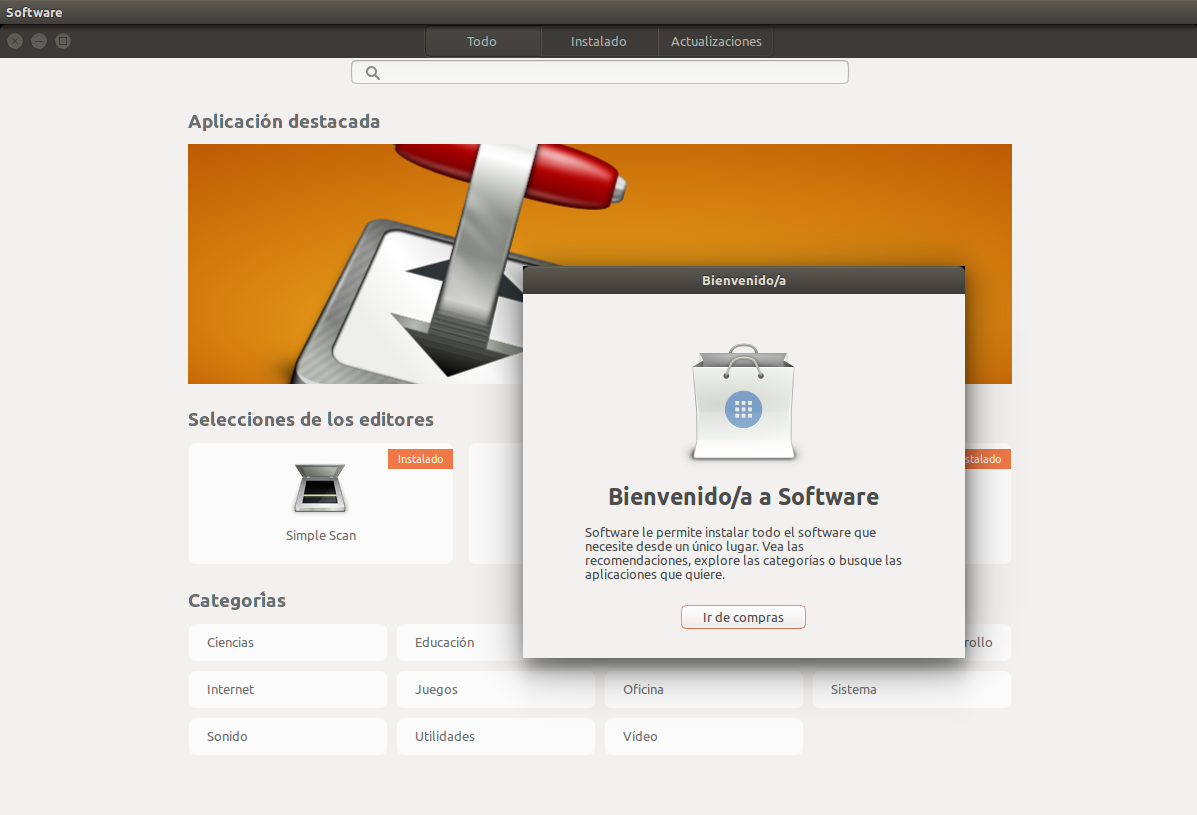Open the Sistema category
Viewport: 1197px width, 815px height.
coord(911,690)
